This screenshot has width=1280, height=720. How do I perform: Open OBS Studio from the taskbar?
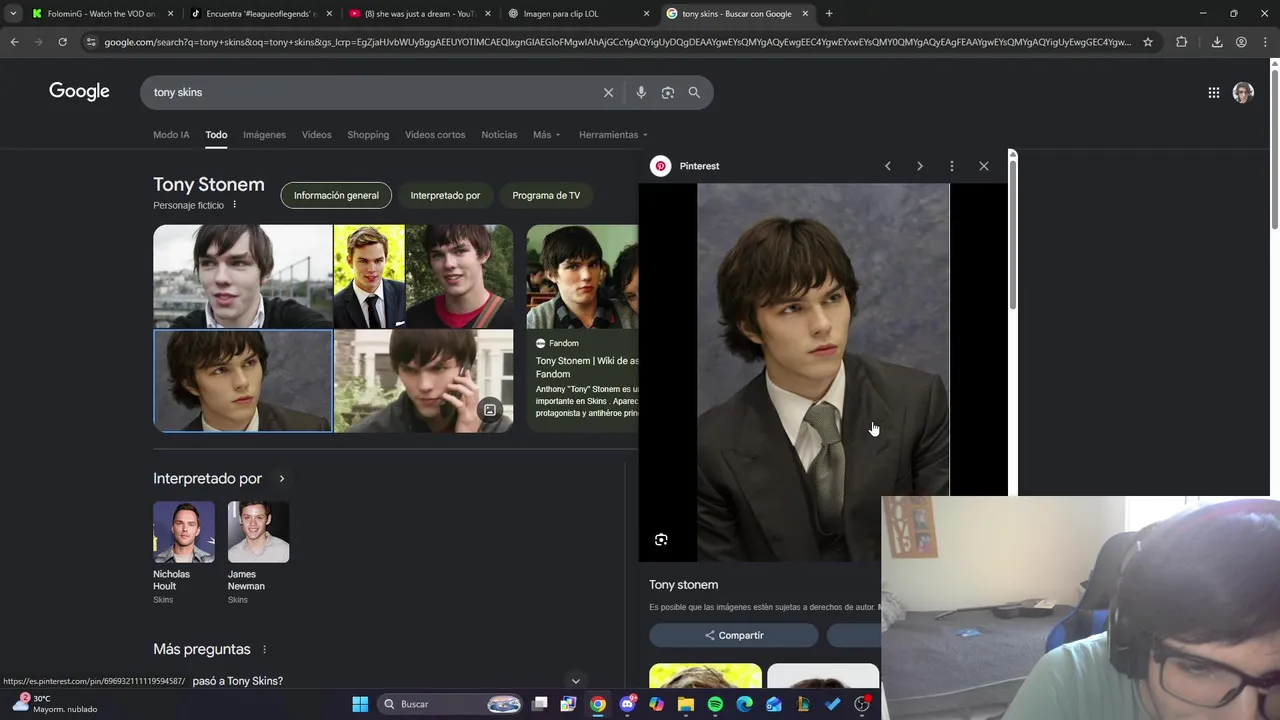862,704
